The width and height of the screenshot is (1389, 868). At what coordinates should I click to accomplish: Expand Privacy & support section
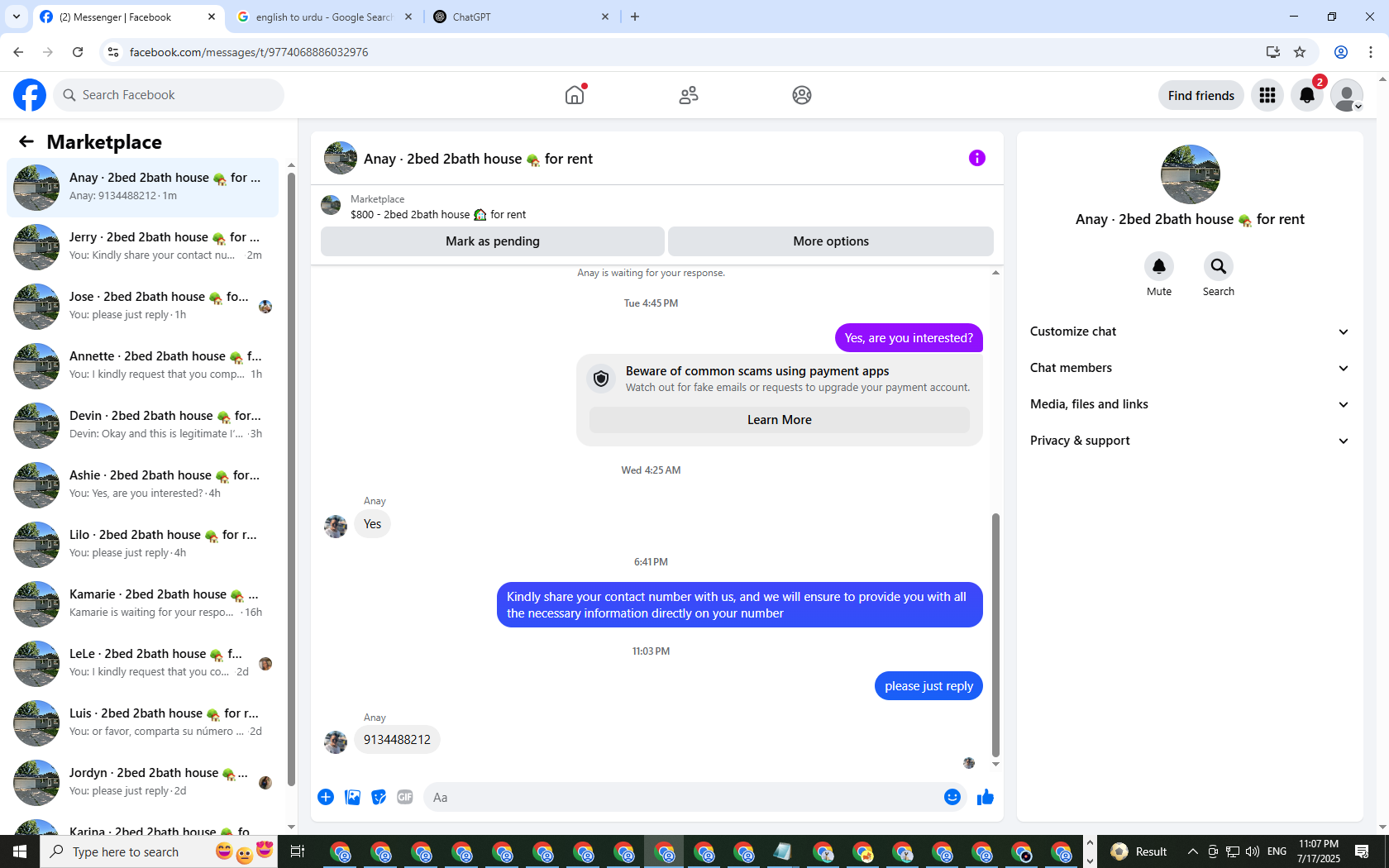pos(1190,441)
